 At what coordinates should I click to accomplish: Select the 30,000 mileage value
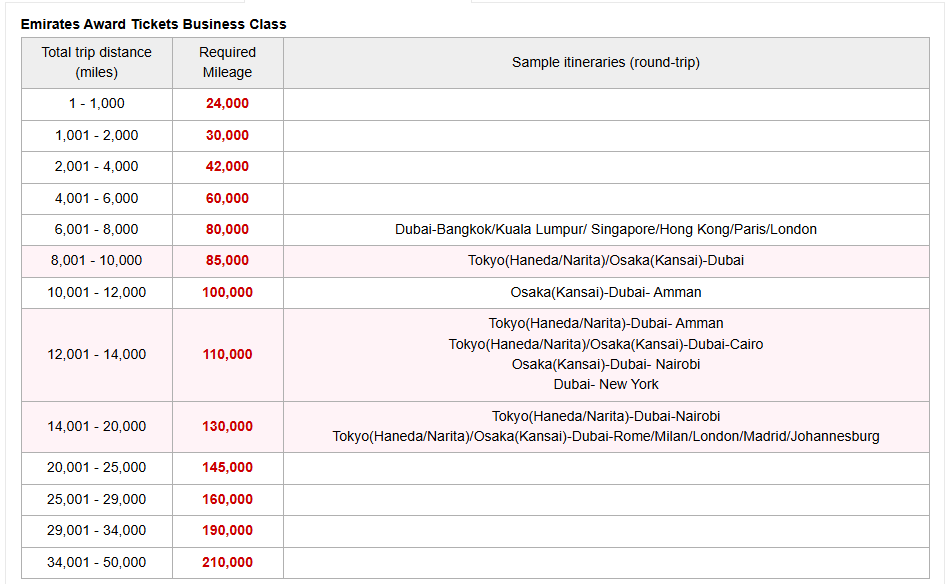pyautogui.click(x=228, y=136)
